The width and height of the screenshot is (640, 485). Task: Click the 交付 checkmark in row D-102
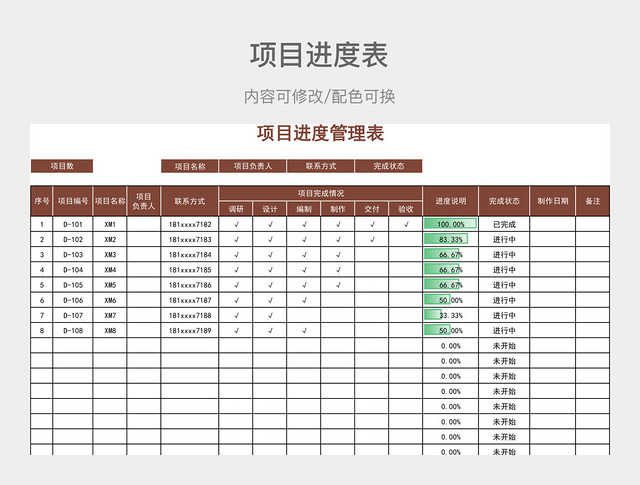tap(372, 240)
